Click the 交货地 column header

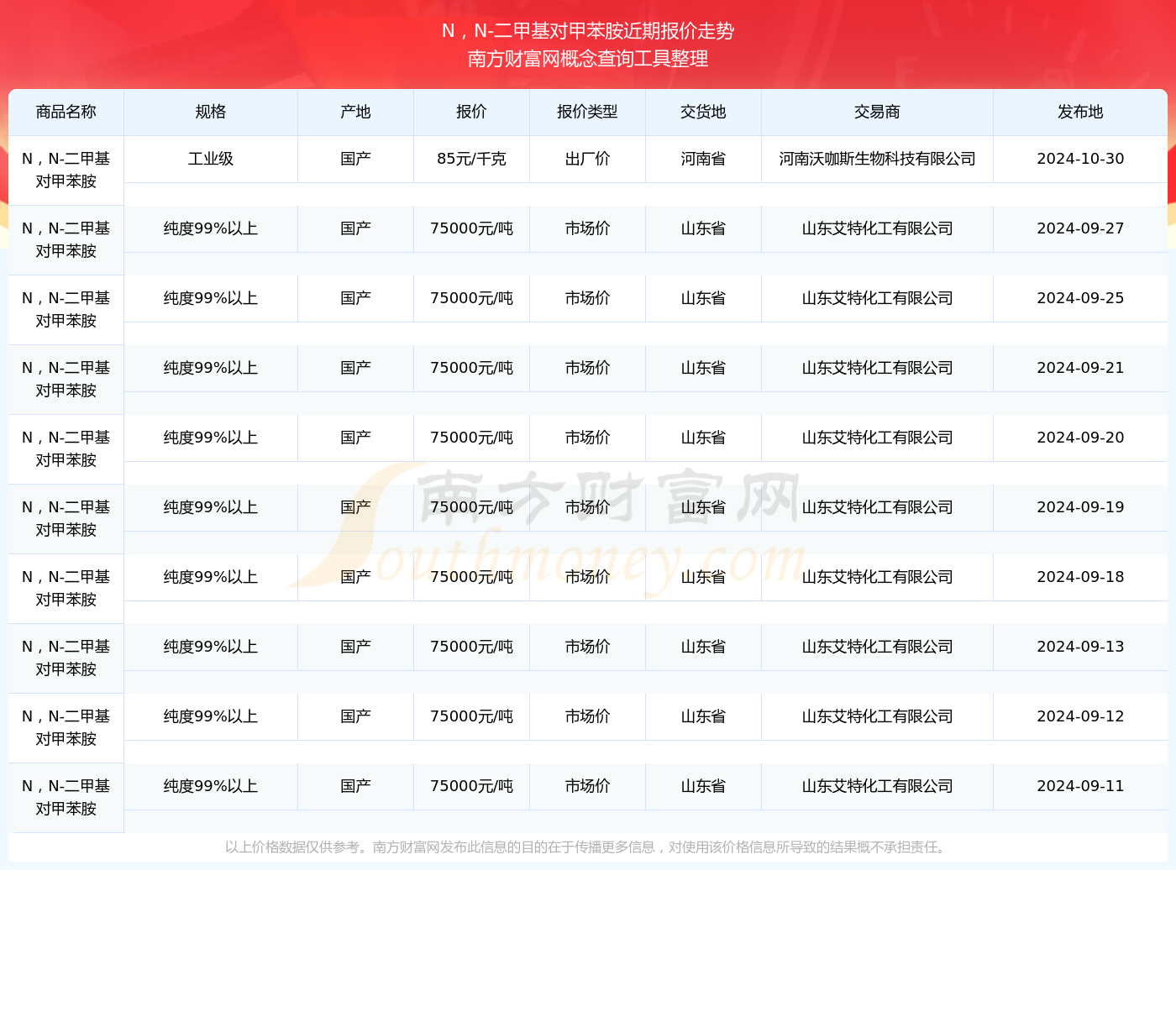pyautogui.click(x=703, y=112)
